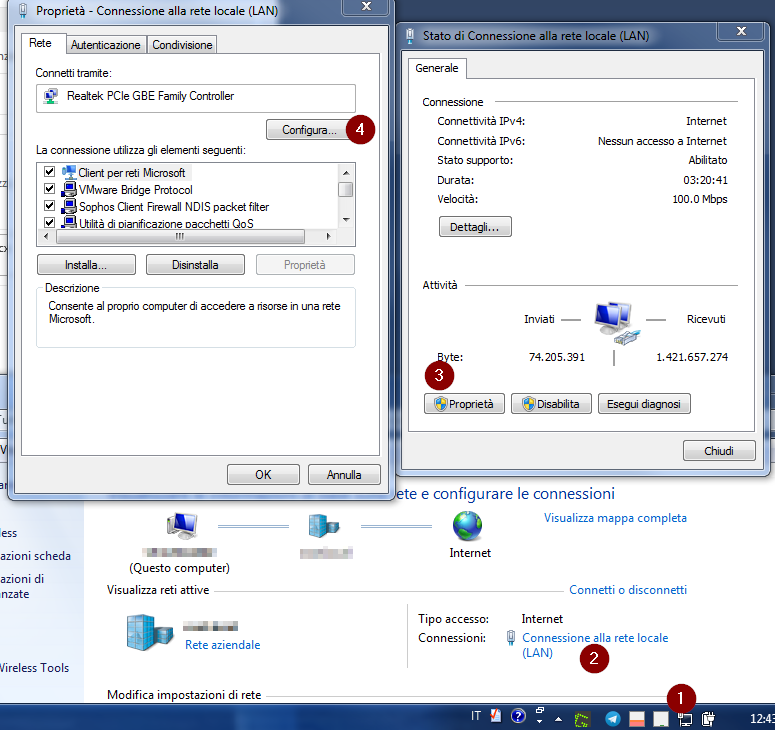Toggle the VMware Bridge Protocol checkbox
775x730 pixels.
(x=49, y=190)
